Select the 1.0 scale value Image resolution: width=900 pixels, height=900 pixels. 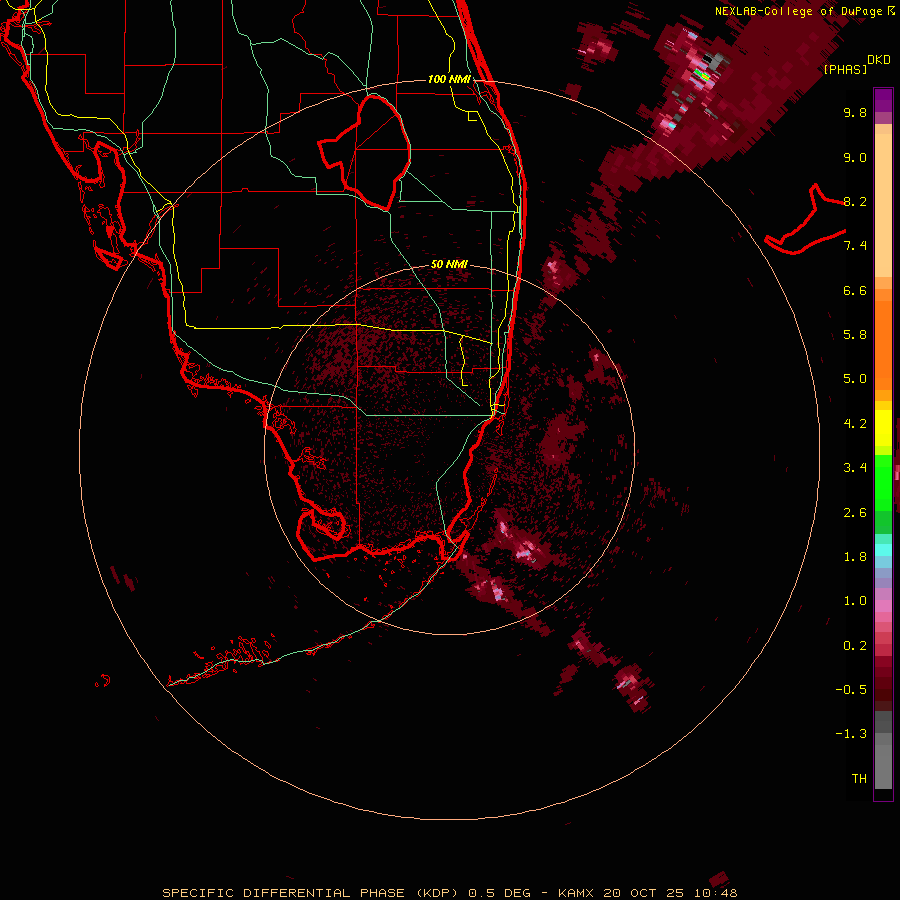[x=855, y=601]
